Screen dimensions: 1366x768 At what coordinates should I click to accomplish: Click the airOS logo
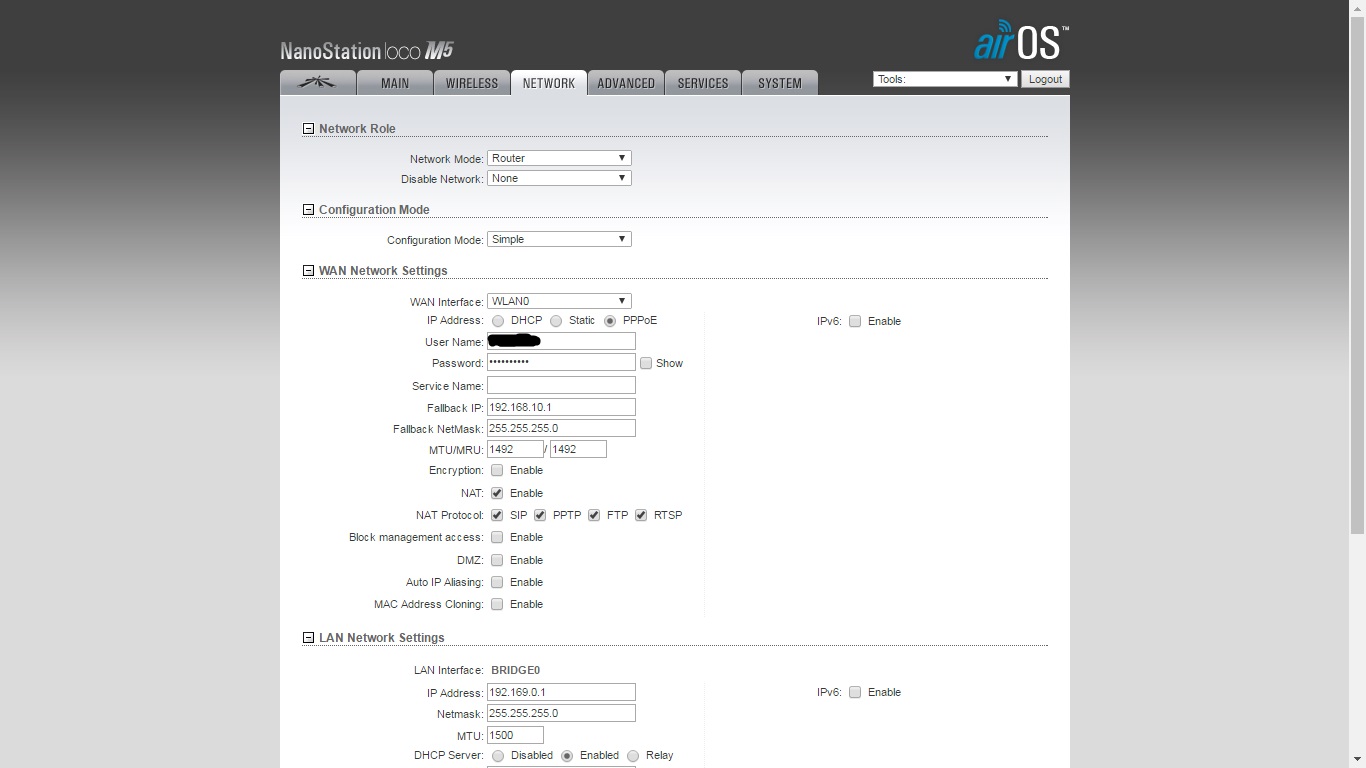click(1021, 41)
